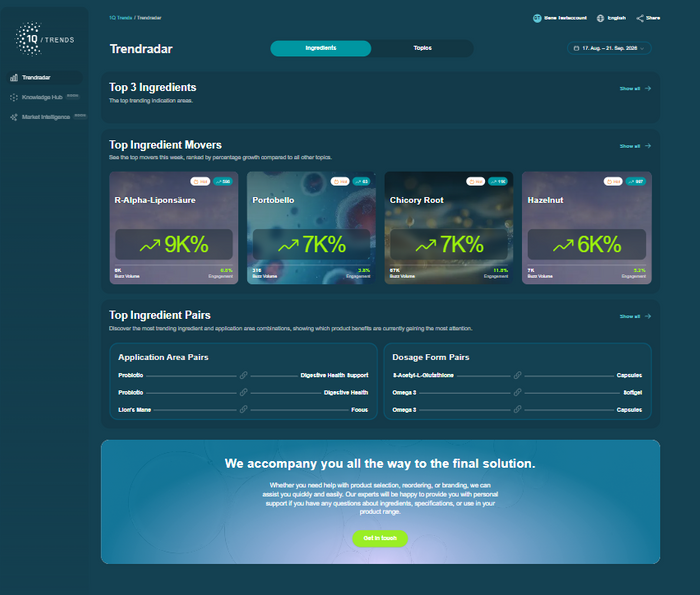Open the English language selector

click(x=612, y=18)
